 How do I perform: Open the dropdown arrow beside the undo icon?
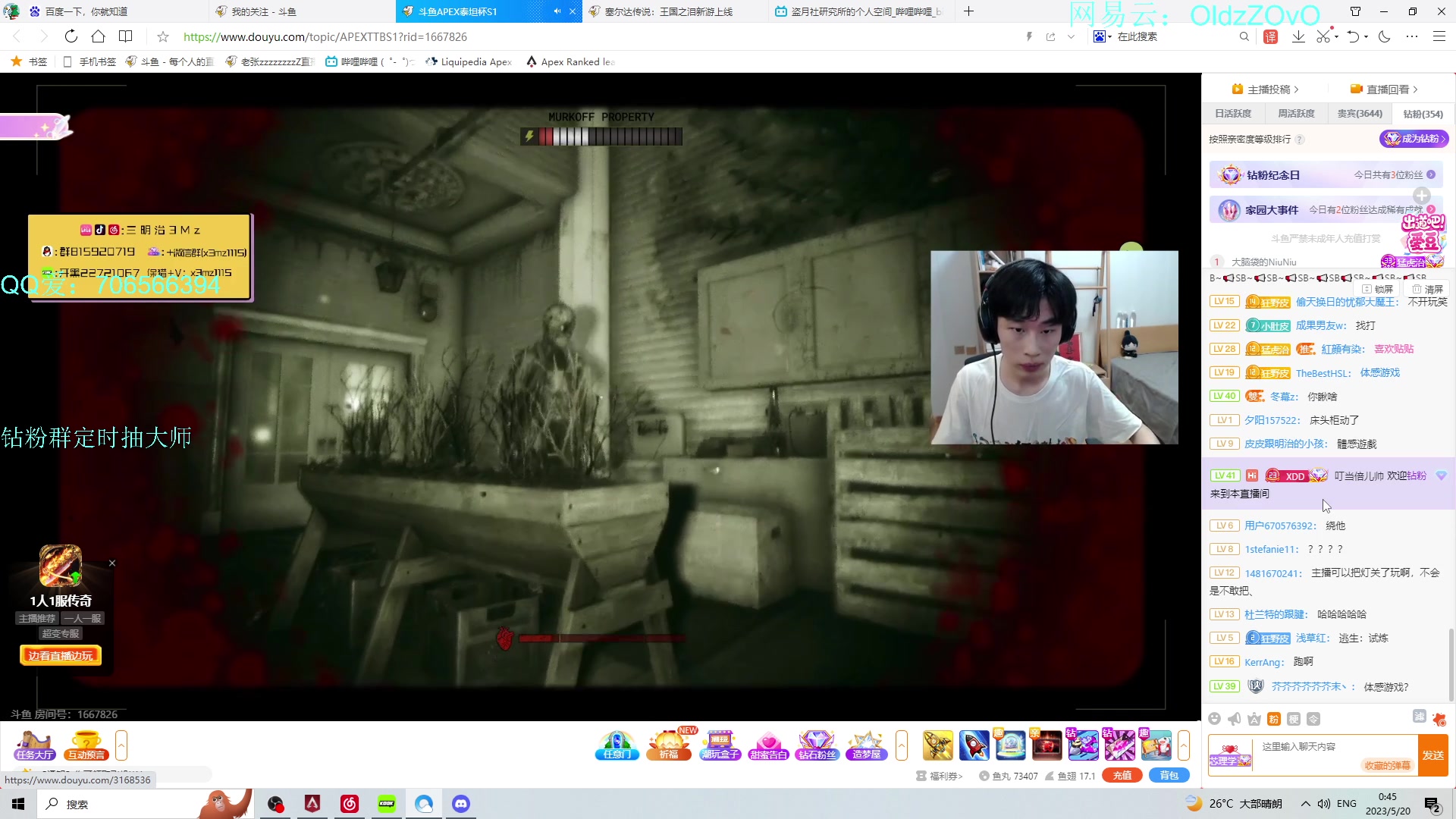click(1367, 36)
